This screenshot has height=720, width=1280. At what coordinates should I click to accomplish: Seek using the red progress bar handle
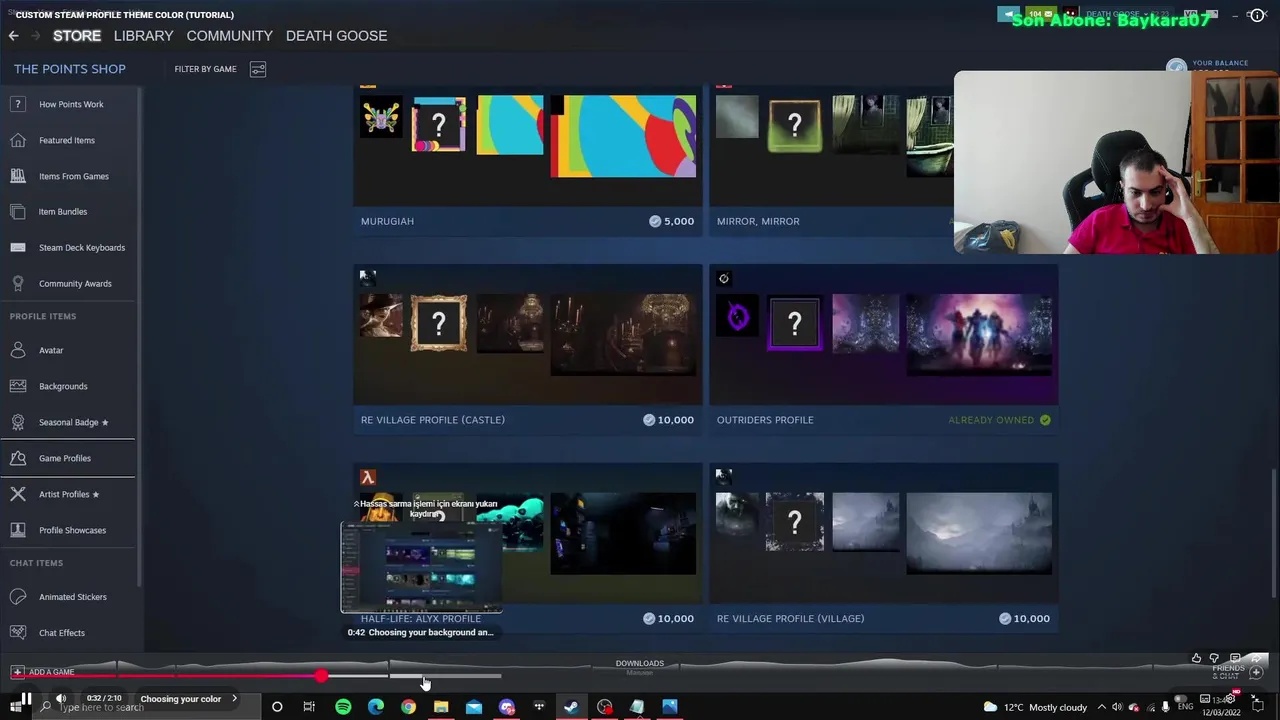point(321,677)
